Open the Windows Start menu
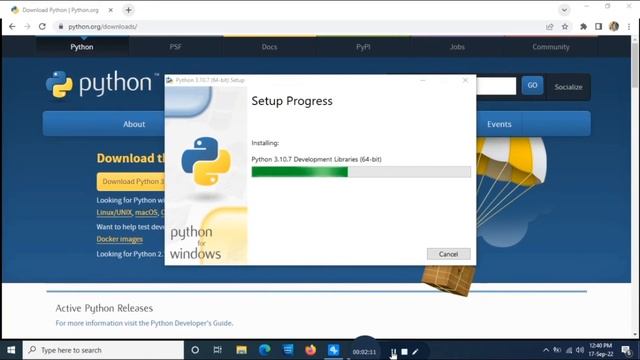 [x=11, y=350]
